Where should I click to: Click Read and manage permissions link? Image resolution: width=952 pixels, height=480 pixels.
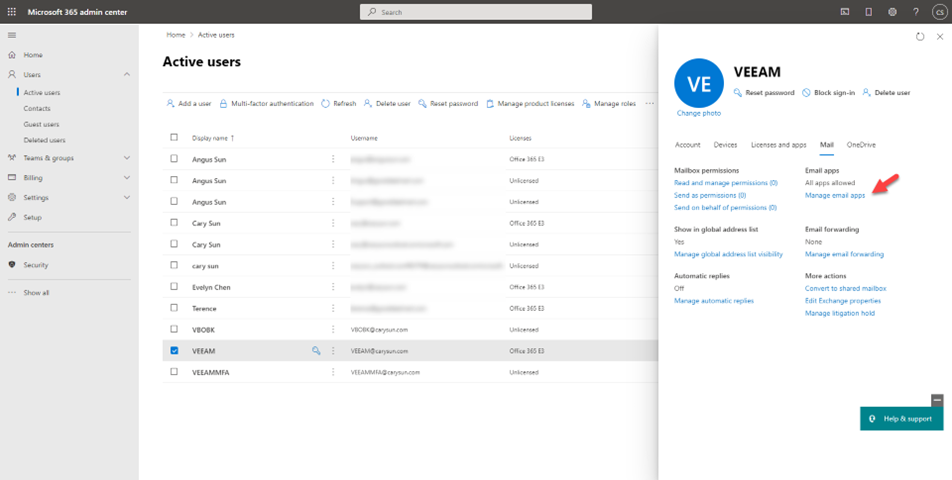[726, 183]
